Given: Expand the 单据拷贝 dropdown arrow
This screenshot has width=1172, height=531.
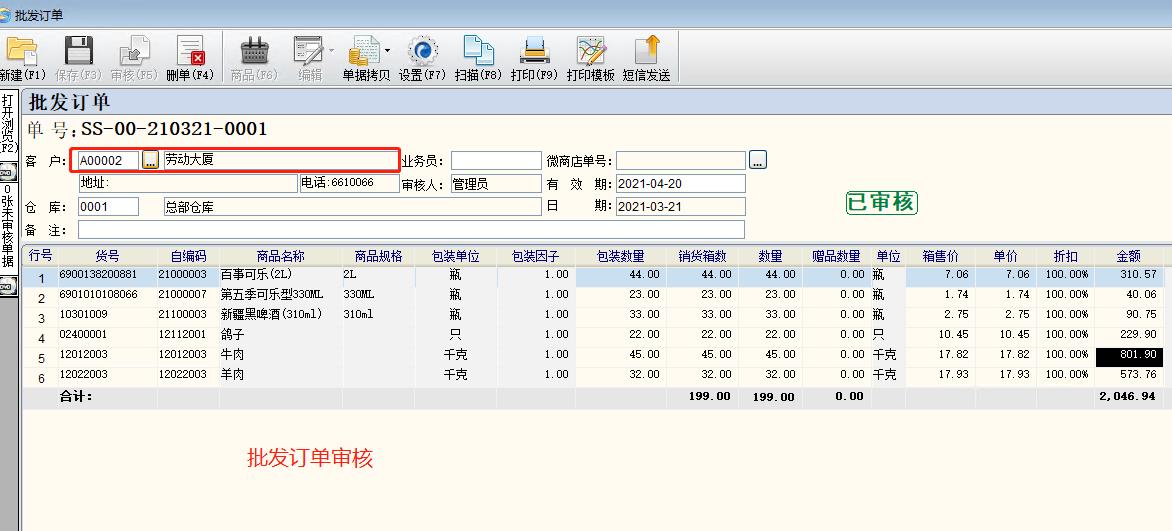Looking at the screenshot, I should pyautogui.click(x=387, y=51).
